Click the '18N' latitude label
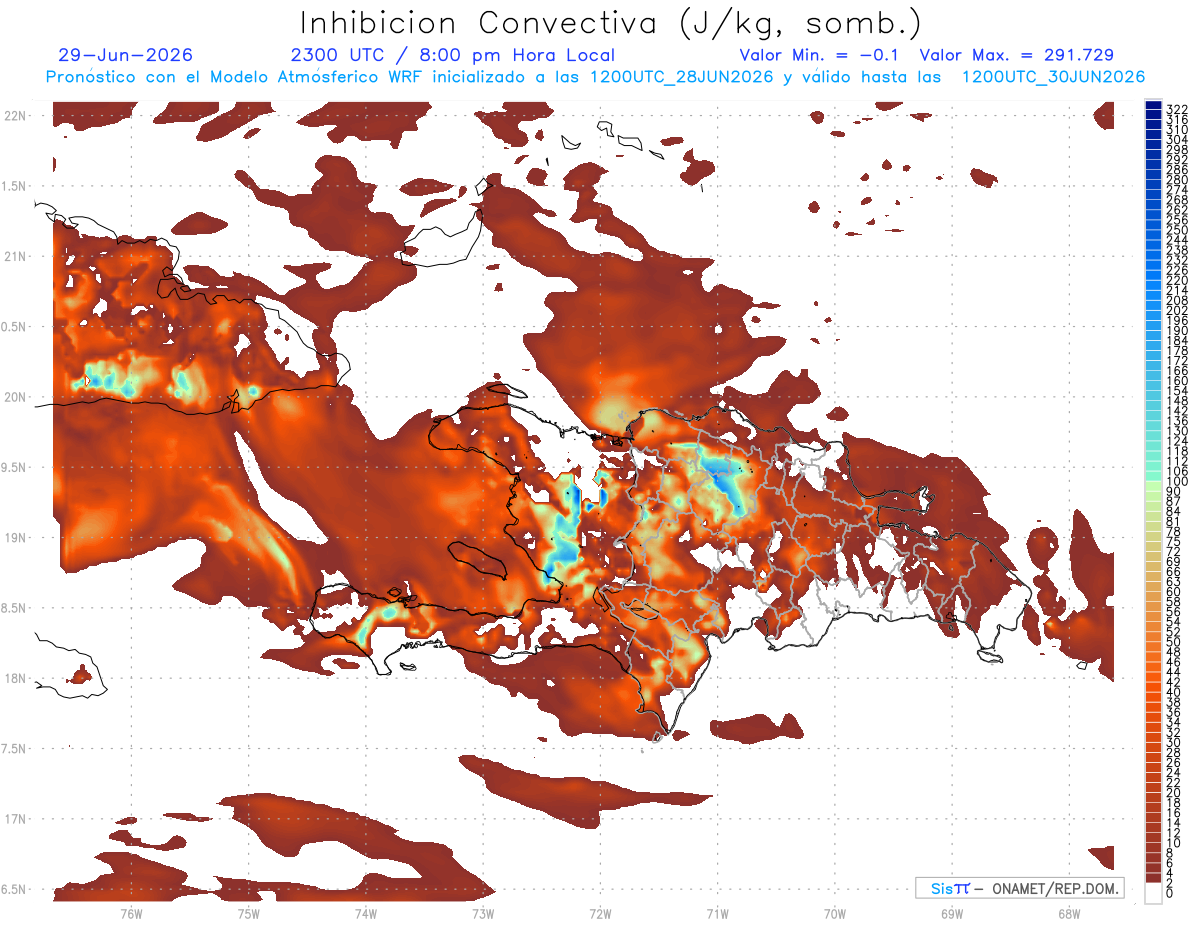 pyautogui.click(x=16, y=678)
